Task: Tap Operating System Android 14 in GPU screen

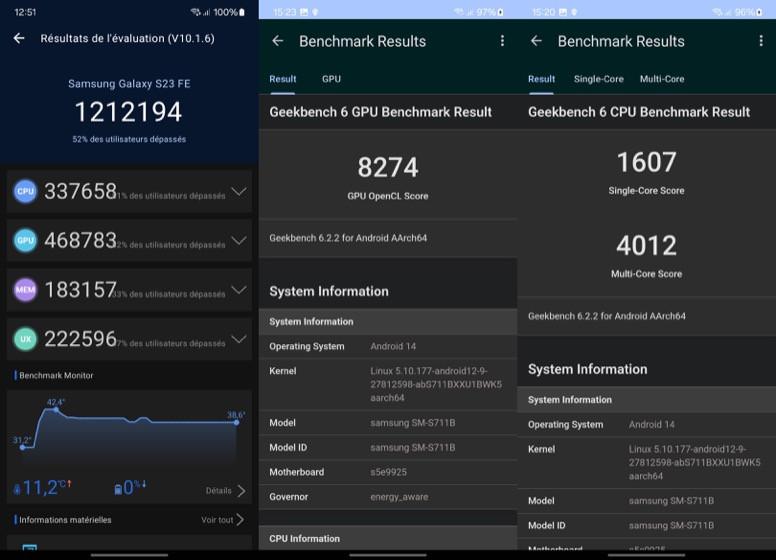Action: coord(388,346)
